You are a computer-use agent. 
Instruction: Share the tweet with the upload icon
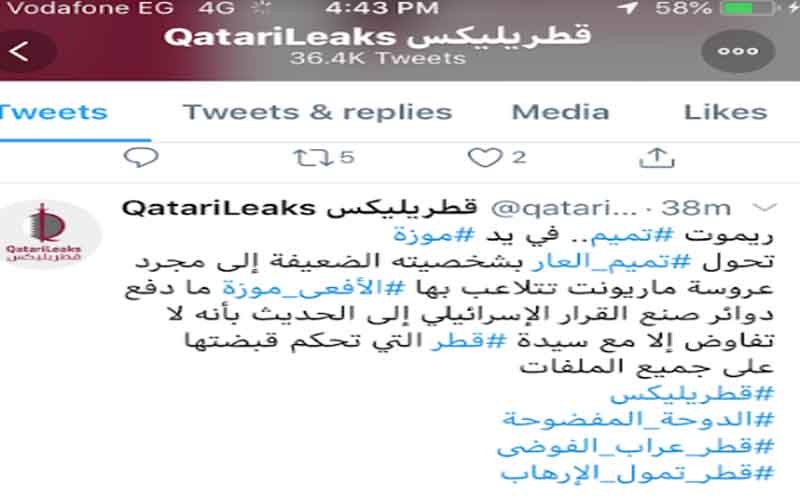[x=657, y=158]
